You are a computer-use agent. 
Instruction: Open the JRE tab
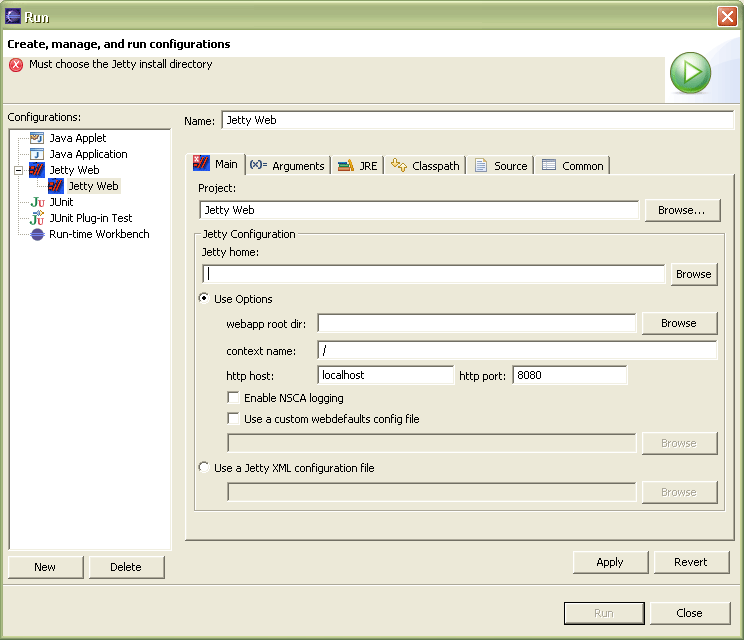[358, 166]
